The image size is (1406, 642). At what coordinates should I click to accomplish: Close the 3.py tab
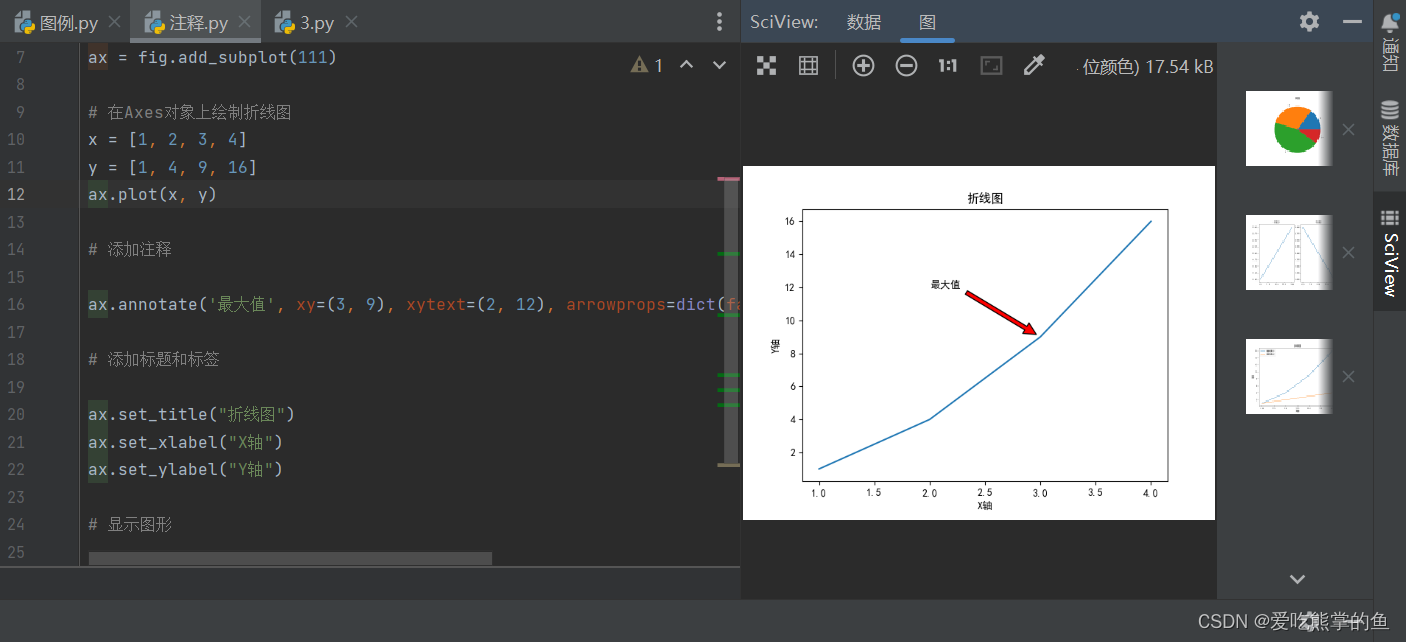[350, 22]
